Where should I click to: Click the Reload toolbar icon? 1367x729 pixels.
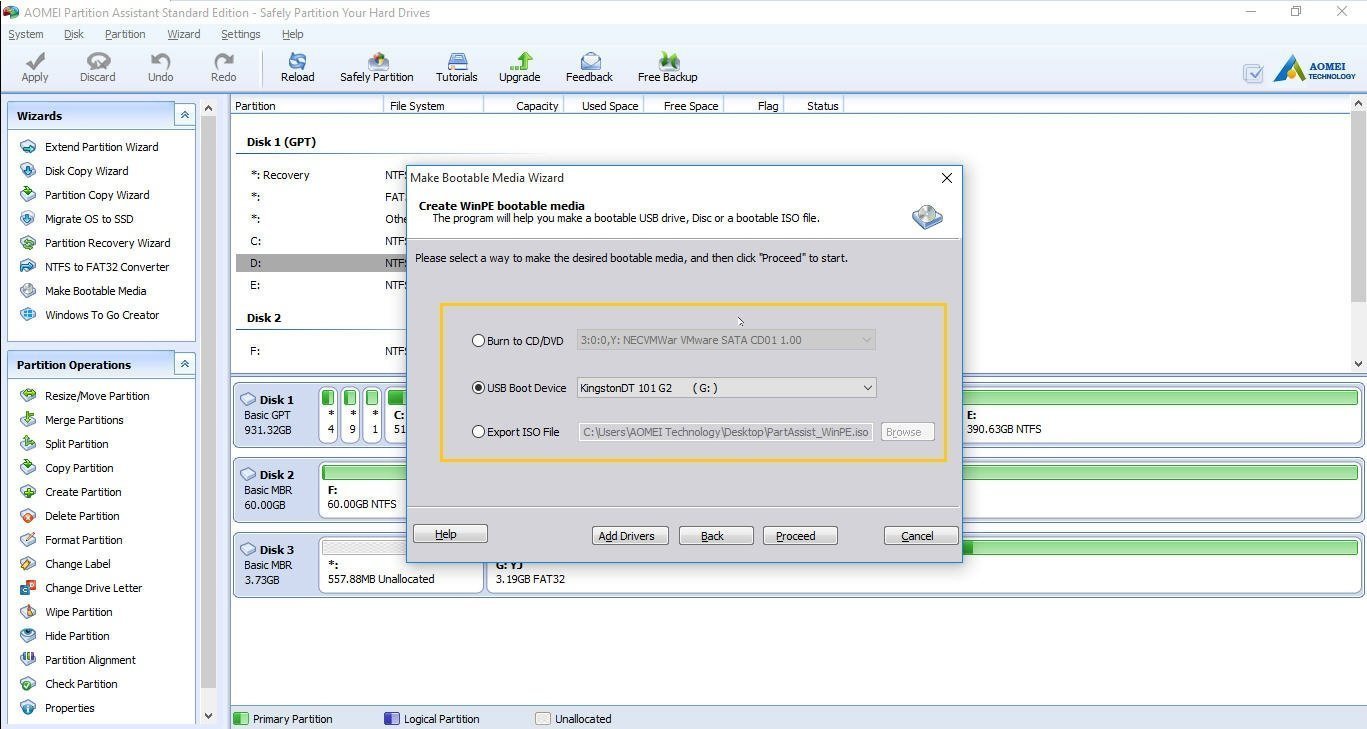coord(297,67)
